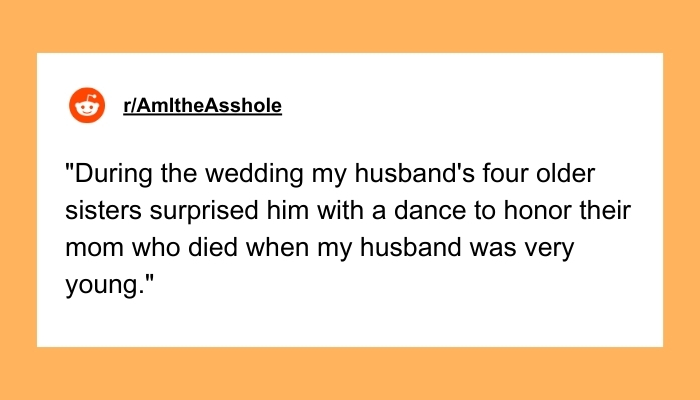Click the Reddit alien logo icon

point(85,106)
